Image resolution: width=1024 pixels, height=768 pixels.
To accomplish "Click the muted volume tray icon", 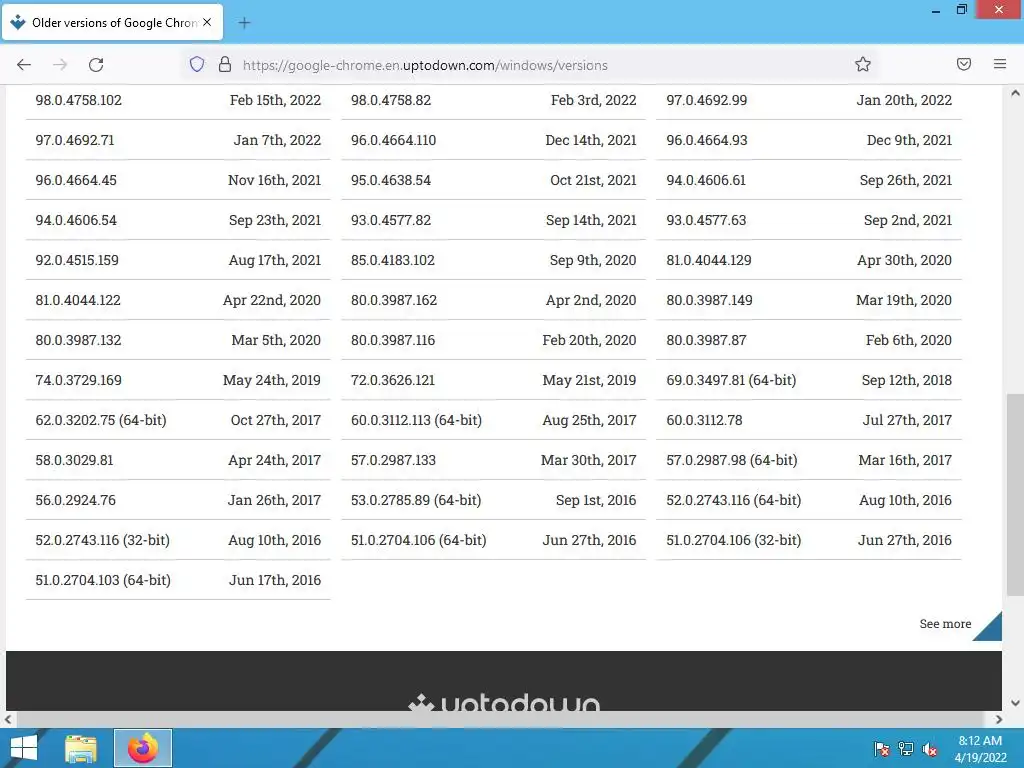I will pyautogui.click(x=930, y=749).
